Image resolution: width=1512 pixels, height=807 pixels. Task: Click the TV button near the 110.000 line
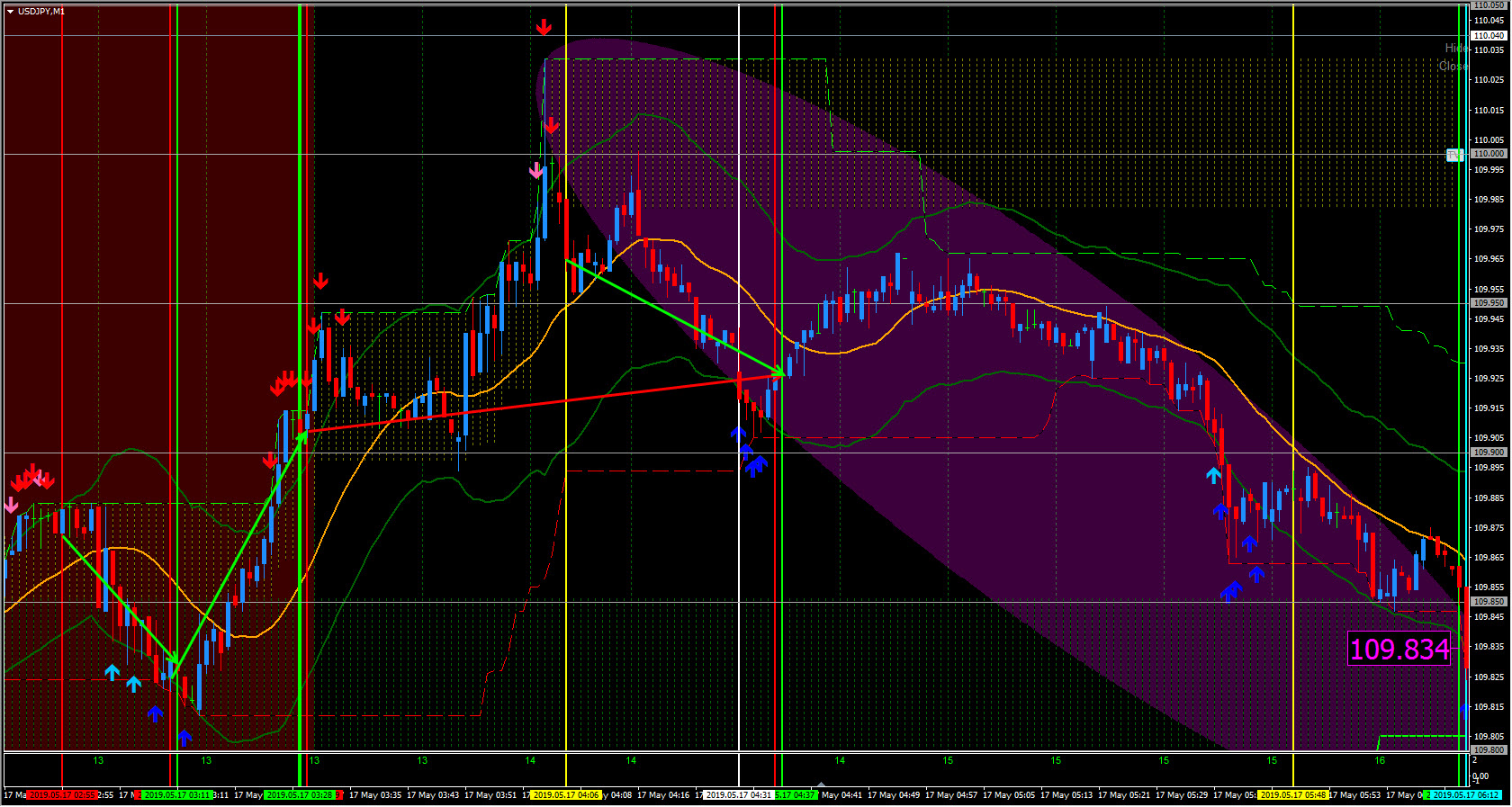pyautogui.click(x=1454, y=155)
